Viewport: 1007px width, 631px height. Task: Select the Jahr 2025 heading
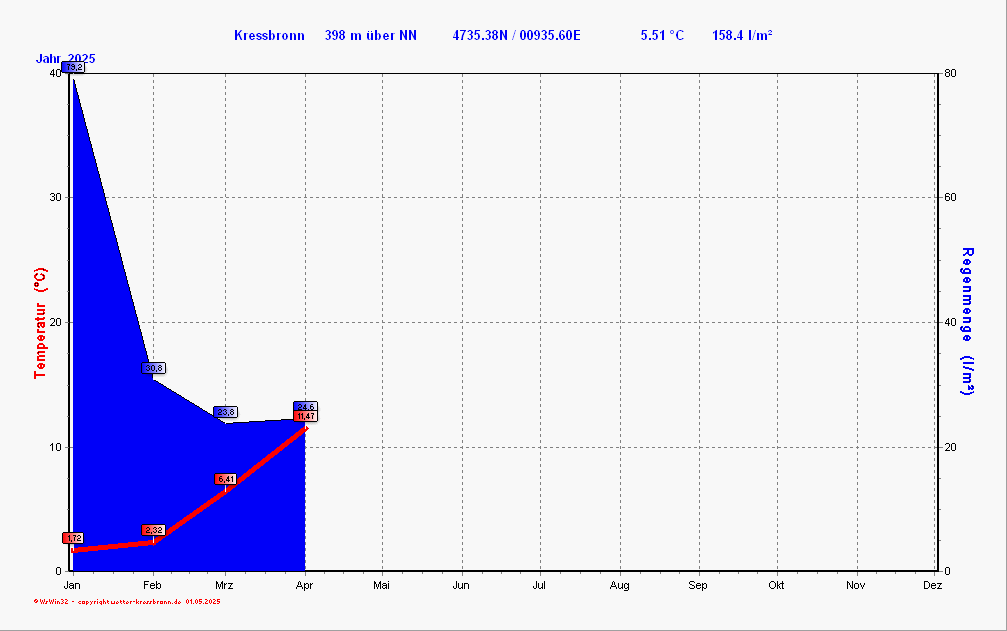tap(66, 58)
